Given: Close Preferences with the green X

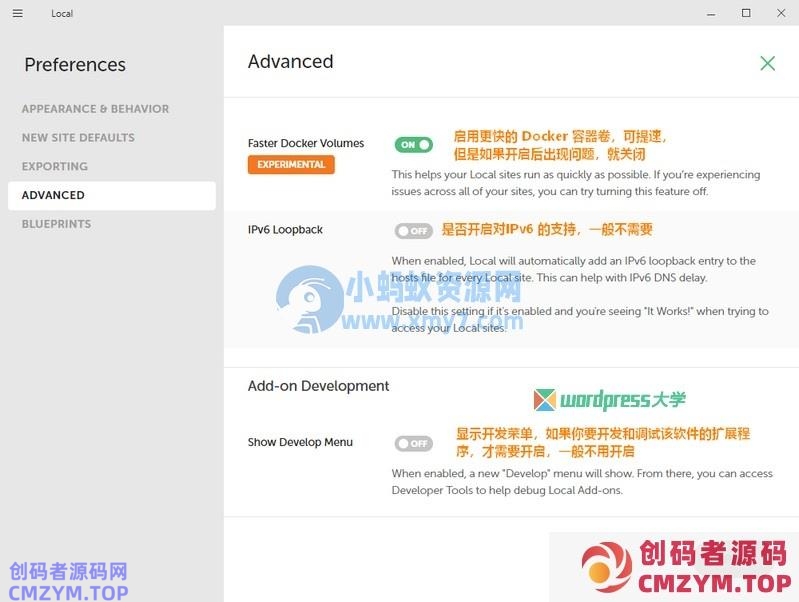Looking at the screenshot, I should tap(767, 63).
